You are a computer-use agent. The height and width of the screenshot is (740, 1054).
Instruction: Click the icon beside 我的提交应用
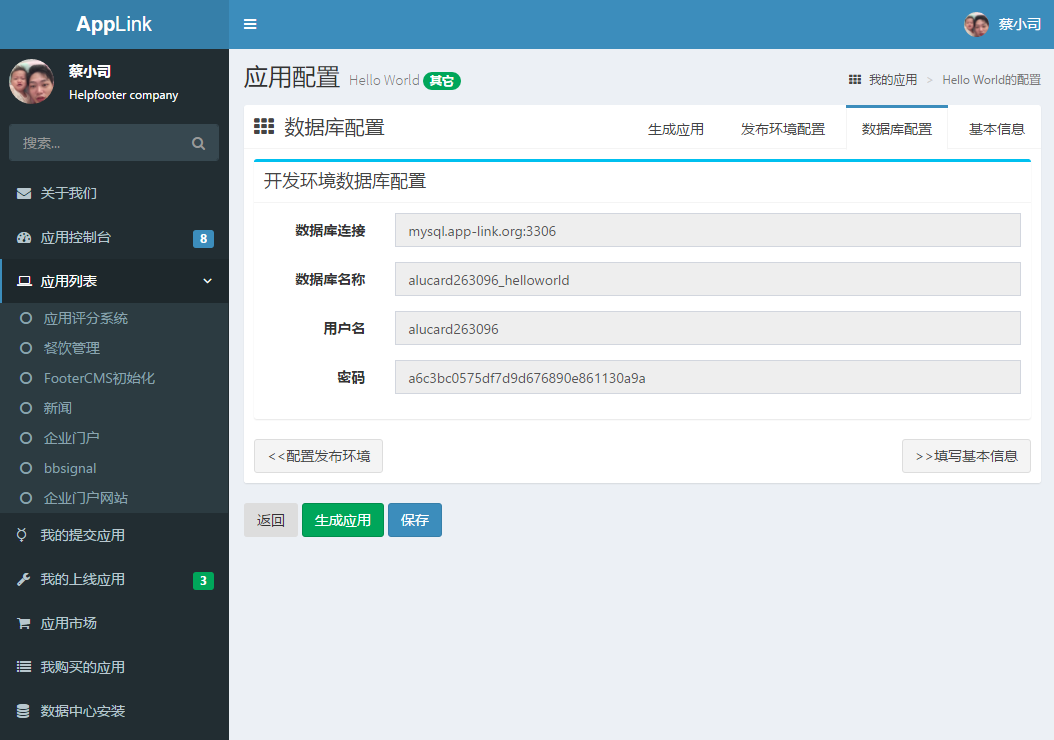pos(22,535)
